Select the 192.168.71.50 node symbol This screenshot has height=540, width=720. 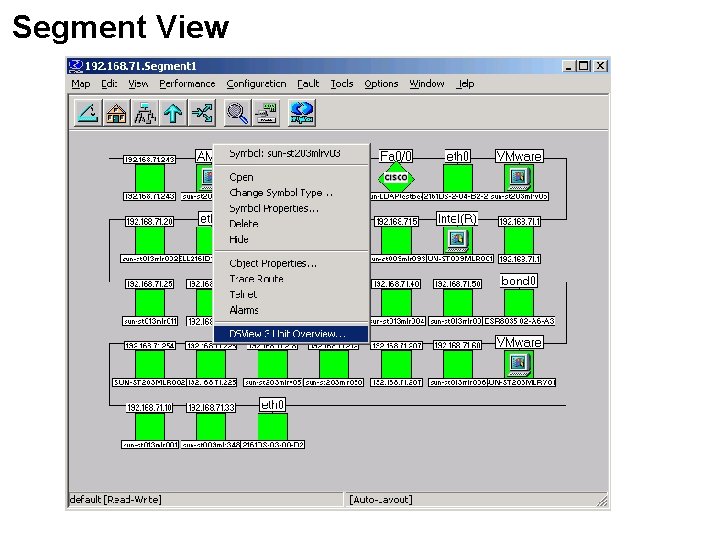click(x=458, y=303)
